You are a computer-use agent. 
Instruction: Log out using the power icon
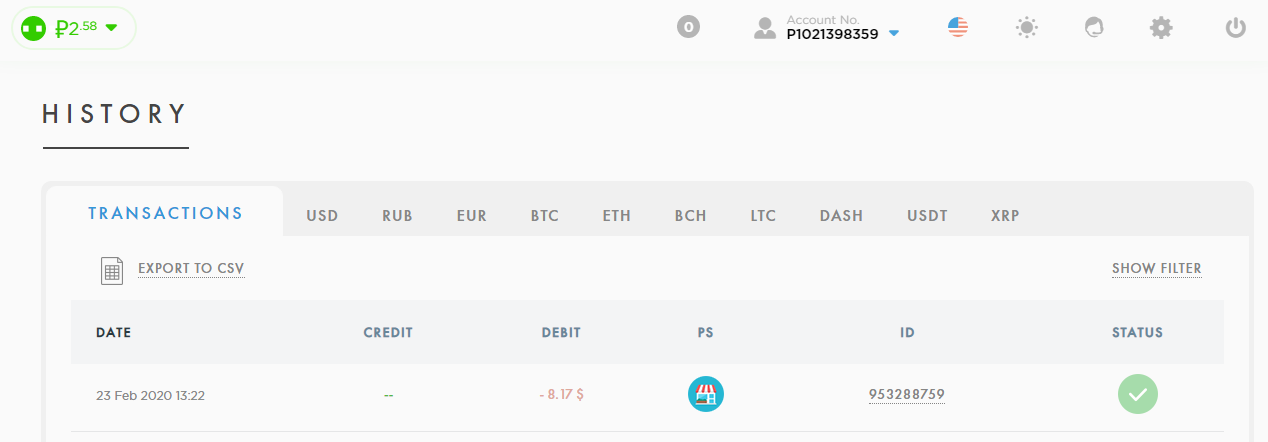(x=1236, y=28)
